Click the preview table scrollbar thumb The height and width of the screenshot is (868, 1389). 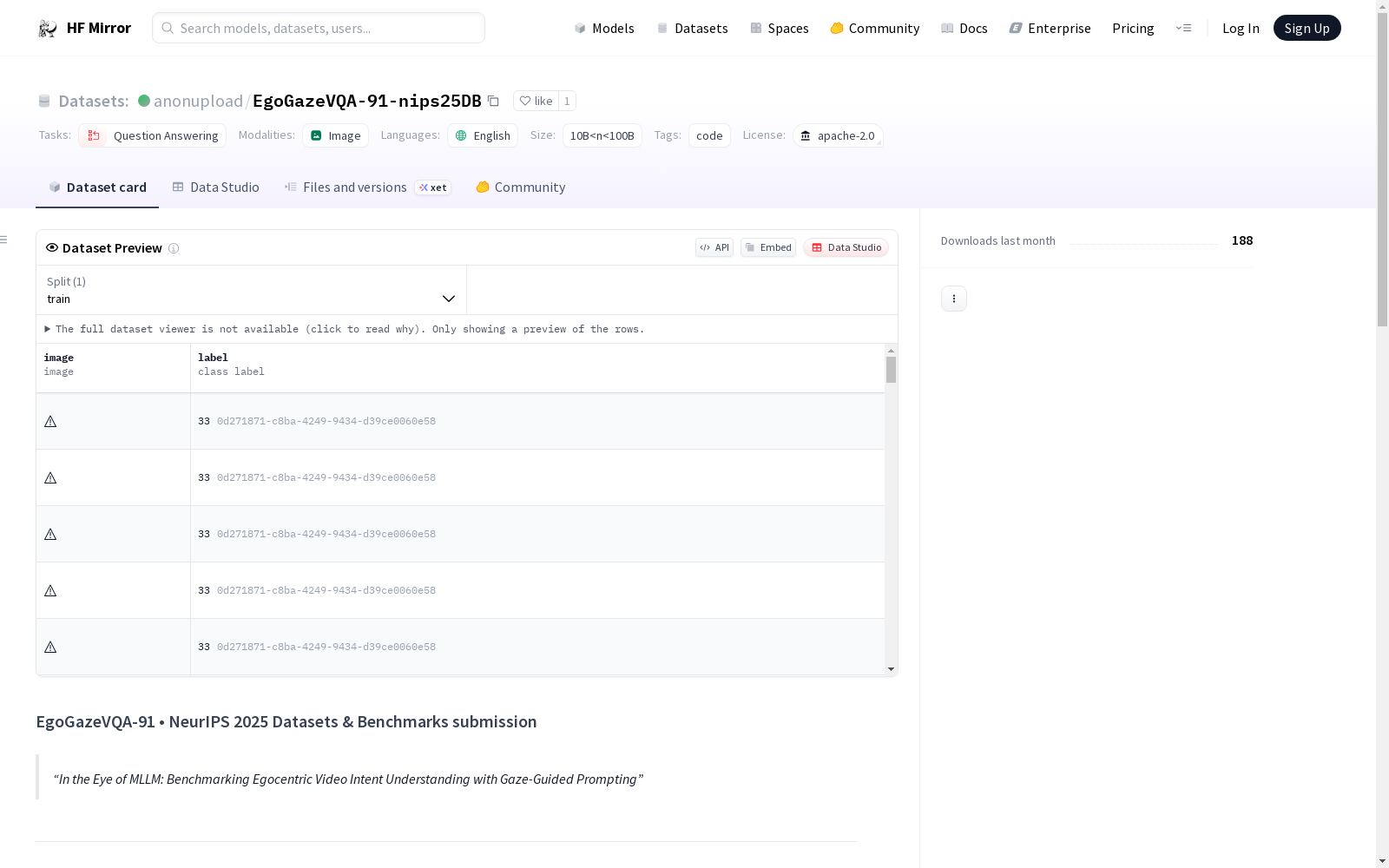[x=891, y=370]
